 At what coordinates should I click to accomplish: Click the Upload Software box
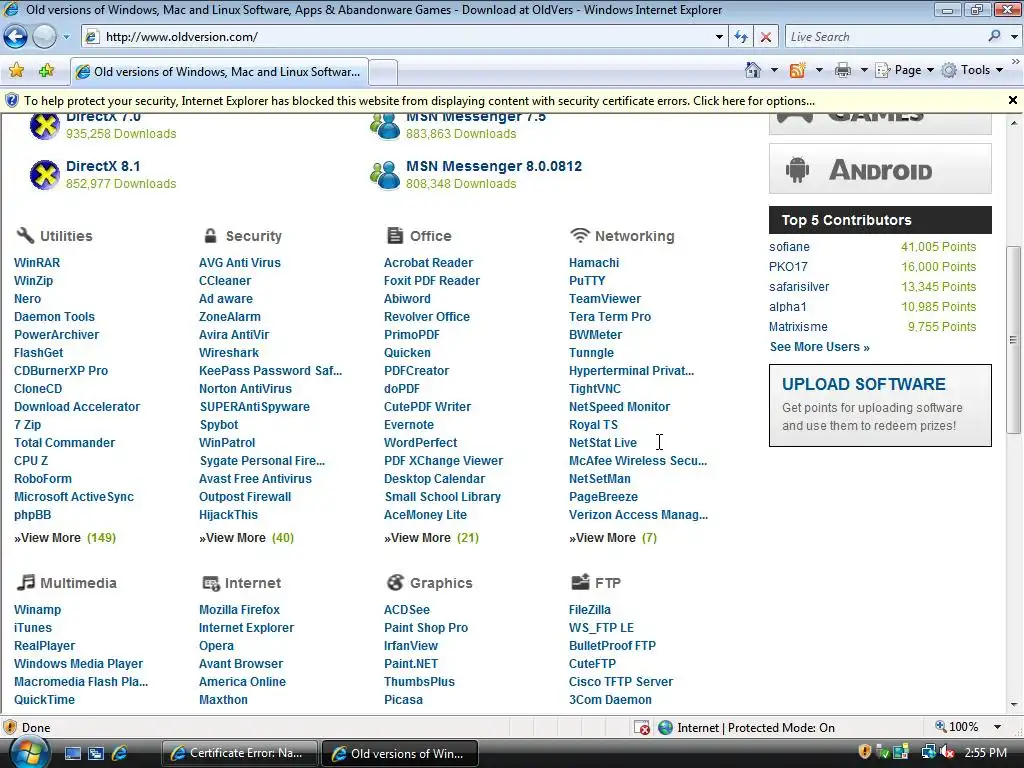pos(880,406)
